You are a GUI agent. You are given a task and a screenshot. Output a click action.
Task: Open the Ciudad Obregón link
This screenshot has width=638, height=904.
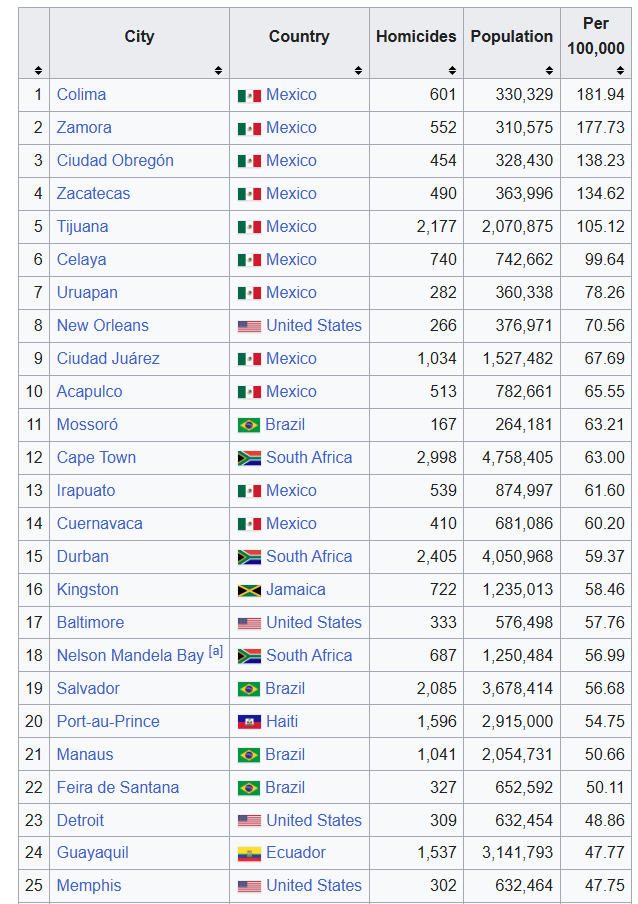[x=115, y=161]
